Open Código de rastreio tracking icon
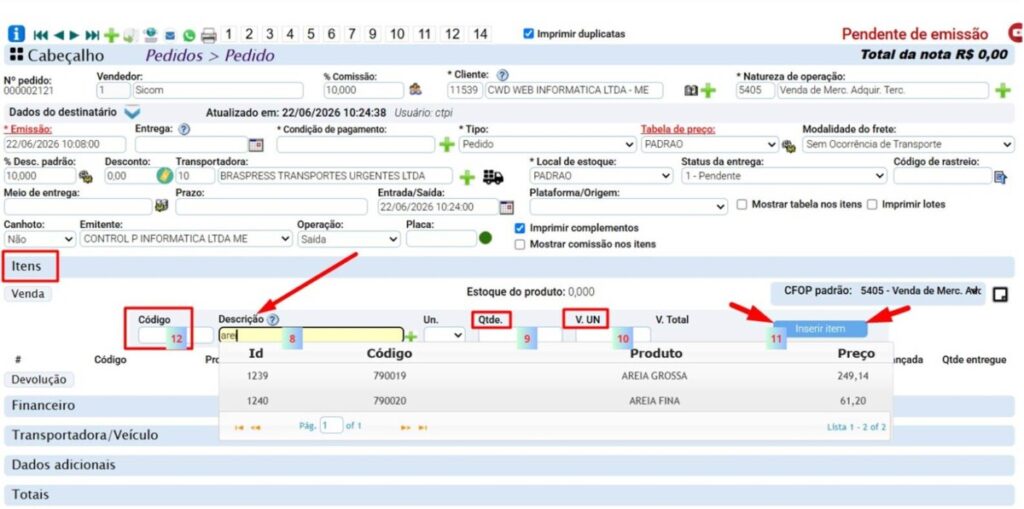 [x=1000, y=176]
